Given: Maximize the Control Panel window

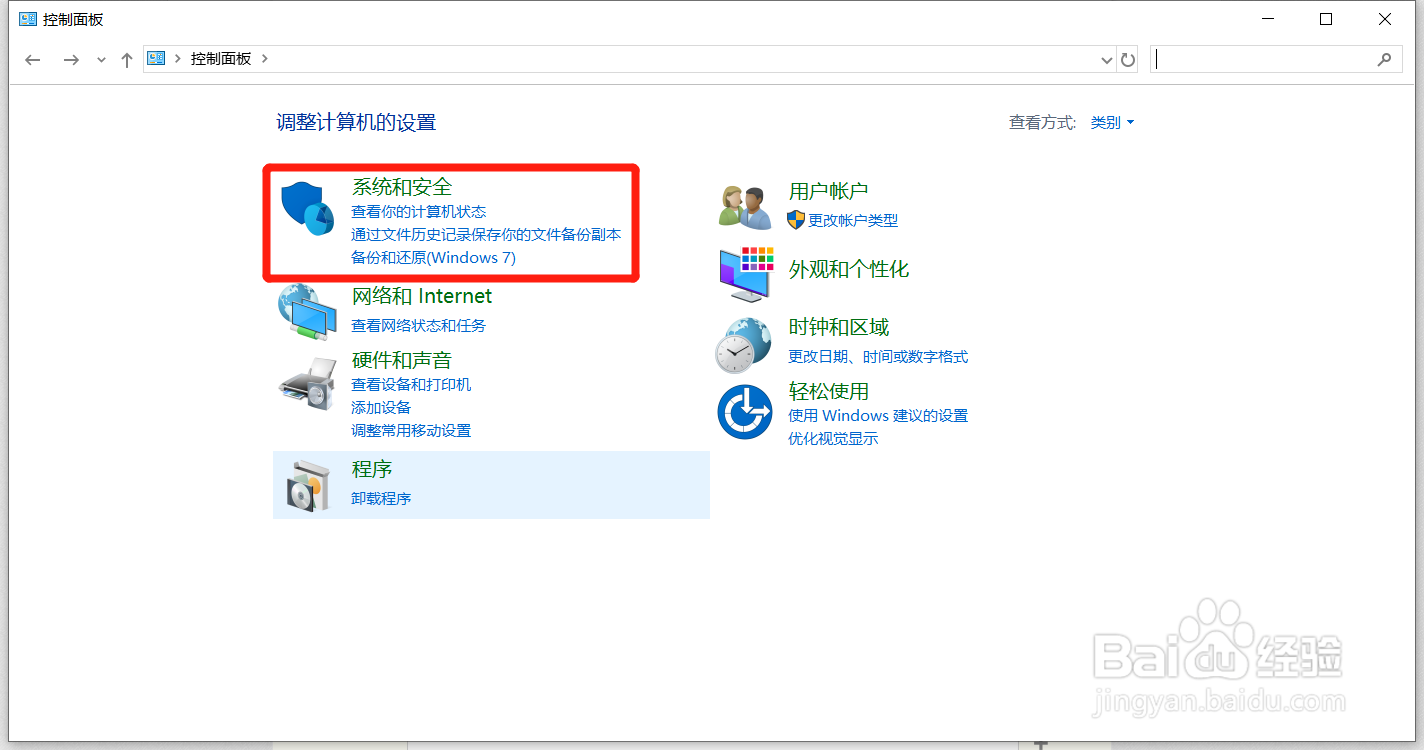Looking at the screenshot, I should [1326, 19].
